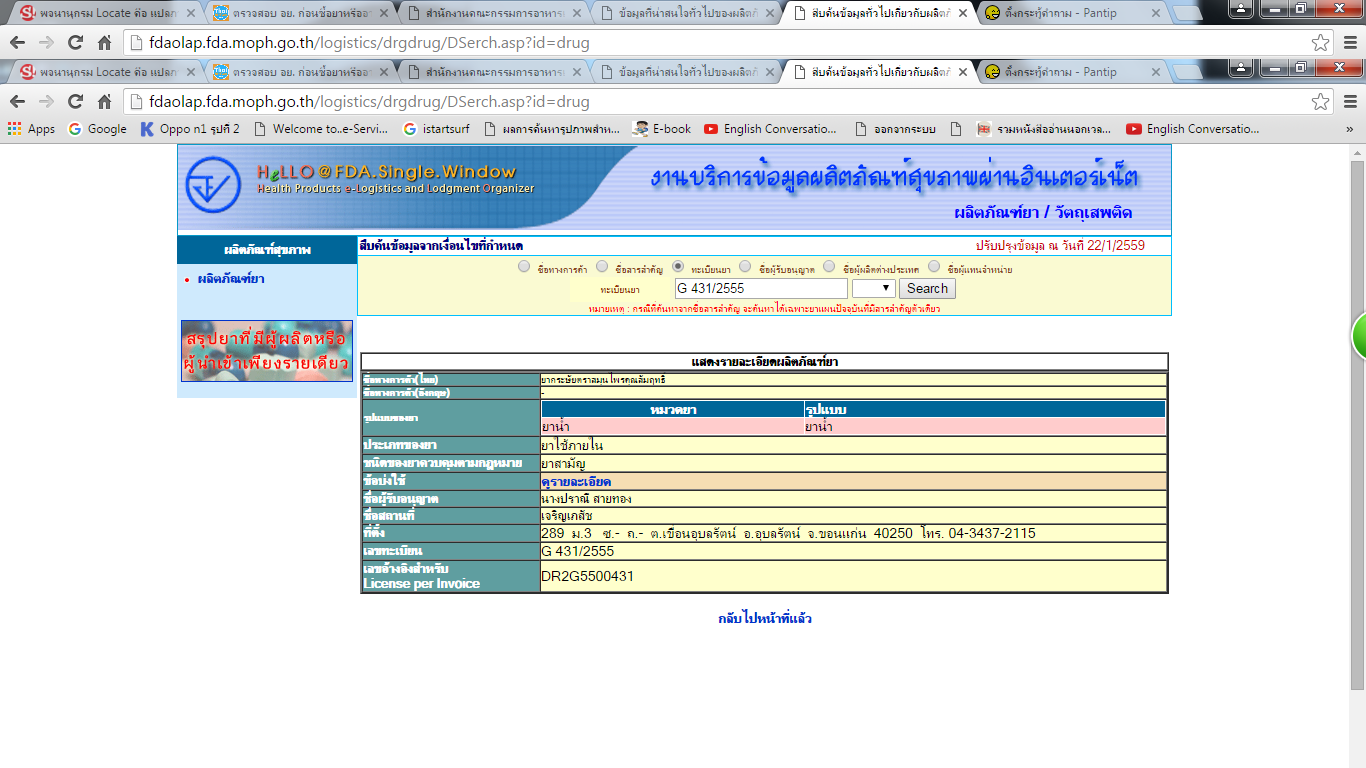Image resolution: width=1366 pixels, height=768 pixels.
Task: Select the ชื่อผู้แทนจำหน่าย radio button
Action: pos(934,267)
